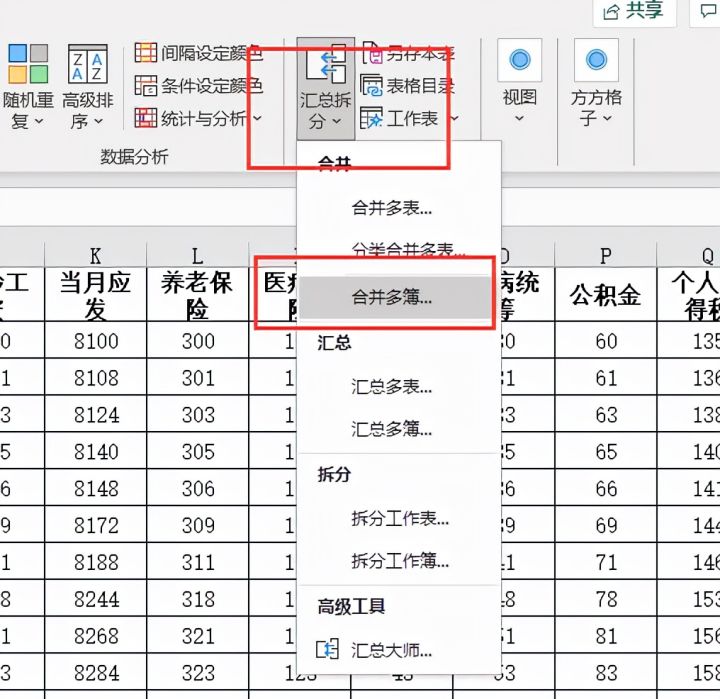Expand the 视图 dropdown chevron
This screenshot has width=720, height=699.
(x=519, y=118)
